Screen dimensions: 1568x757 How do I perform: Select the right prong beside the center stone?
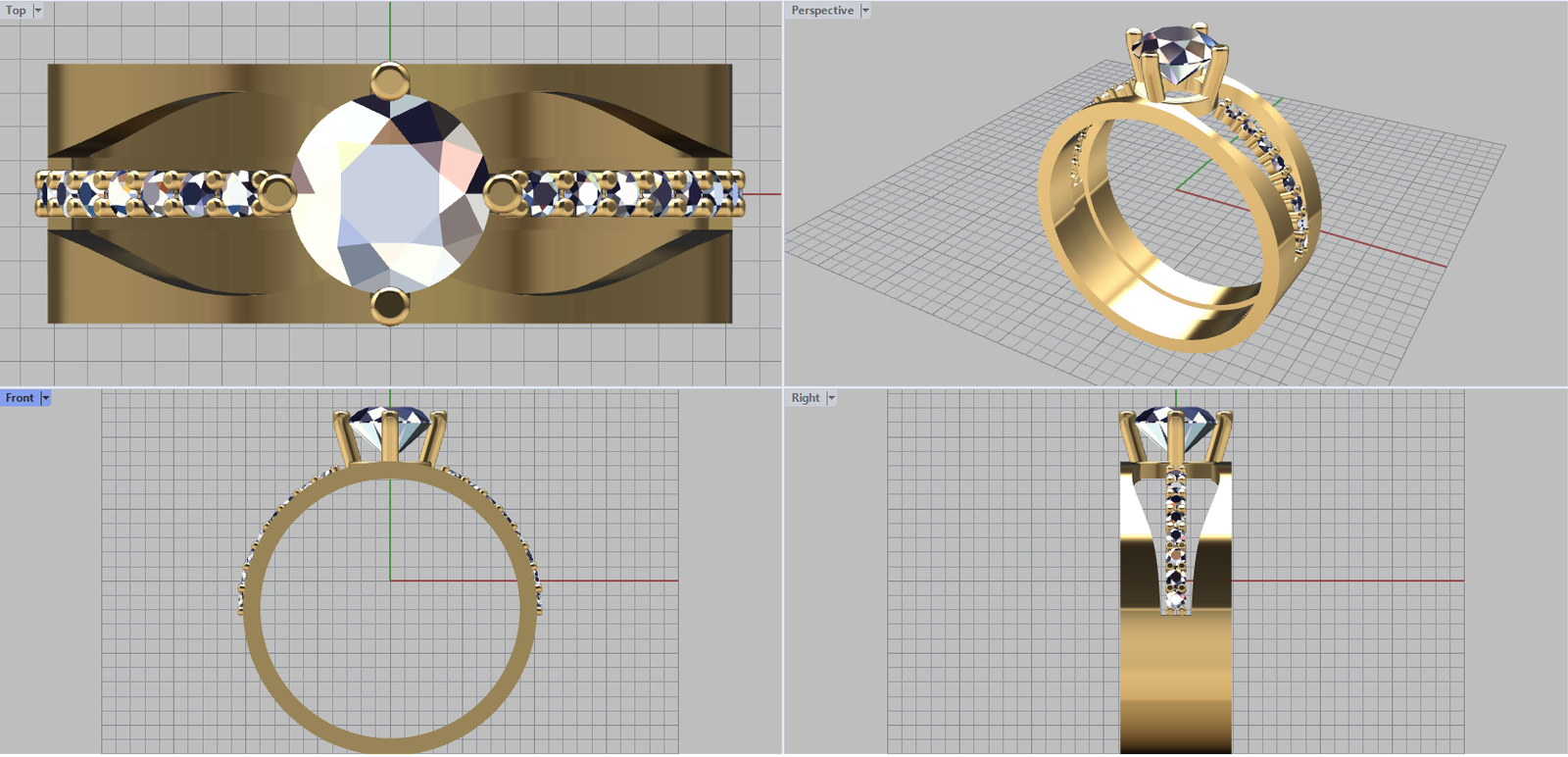click(504, 193)
